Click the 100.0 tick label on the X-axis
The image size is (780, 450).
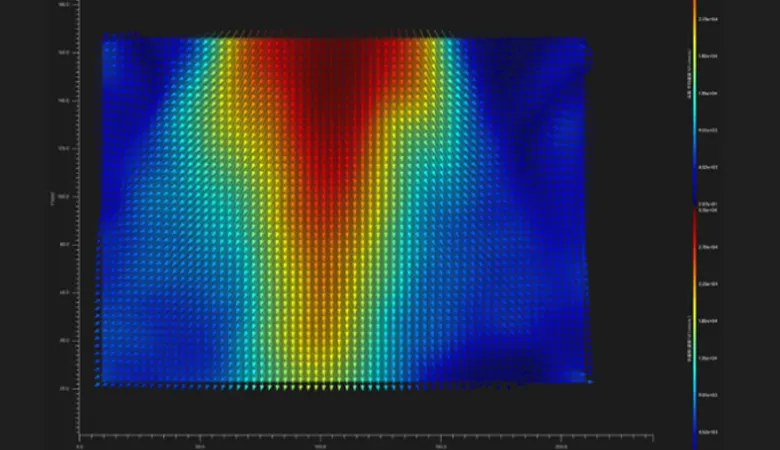click(x=320, y=447)
